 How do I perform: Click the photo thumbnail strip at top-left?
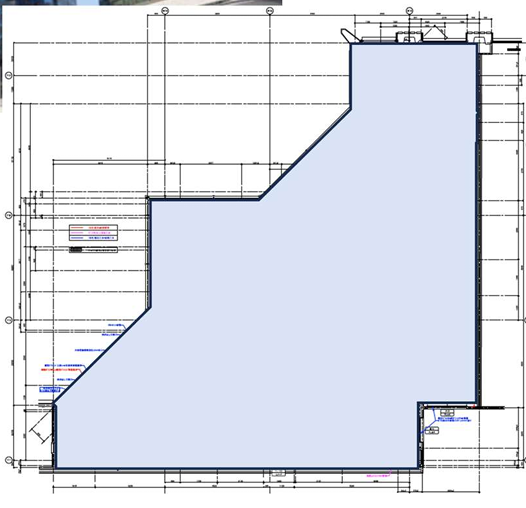[x=141, y=2]
